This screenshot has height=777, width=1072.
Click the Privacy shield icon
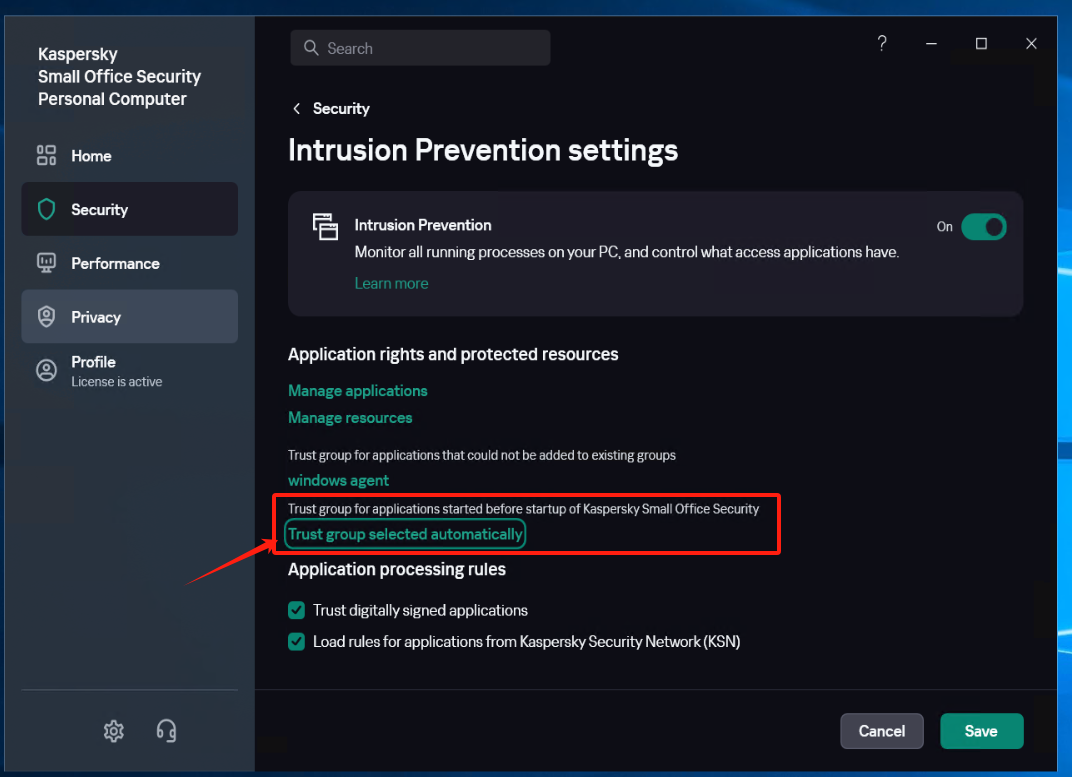(x=47, y=317)
